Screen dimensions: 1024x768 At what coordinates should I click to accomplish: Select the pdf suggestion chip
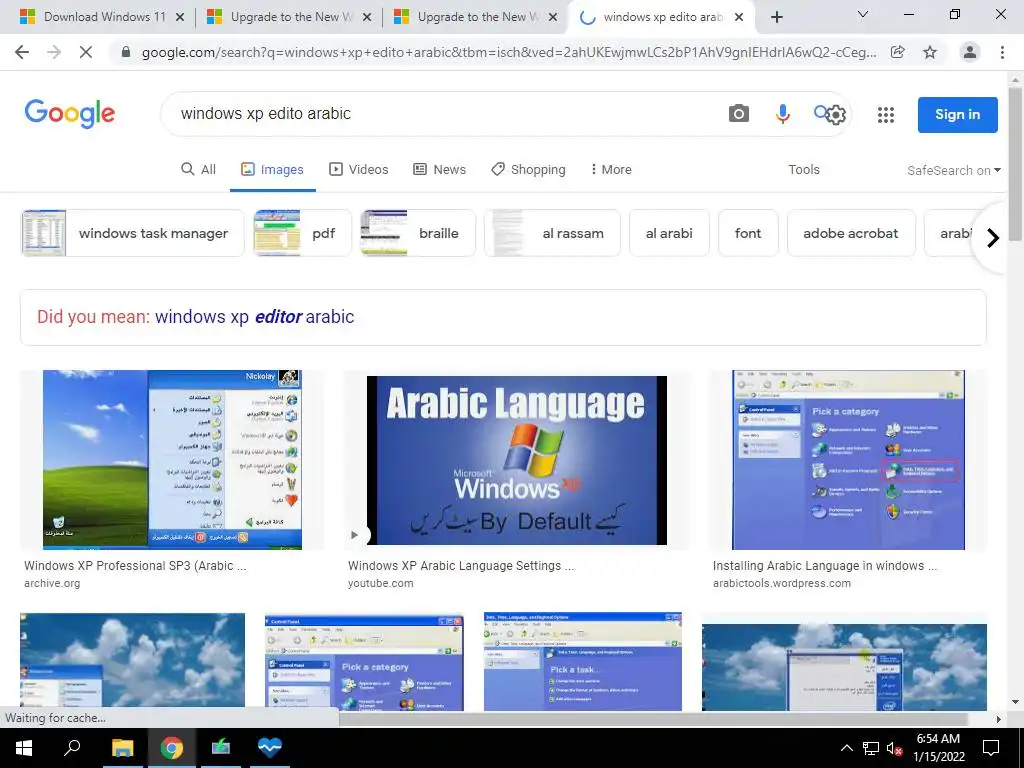pyautogui.click(x=302, y=233)
